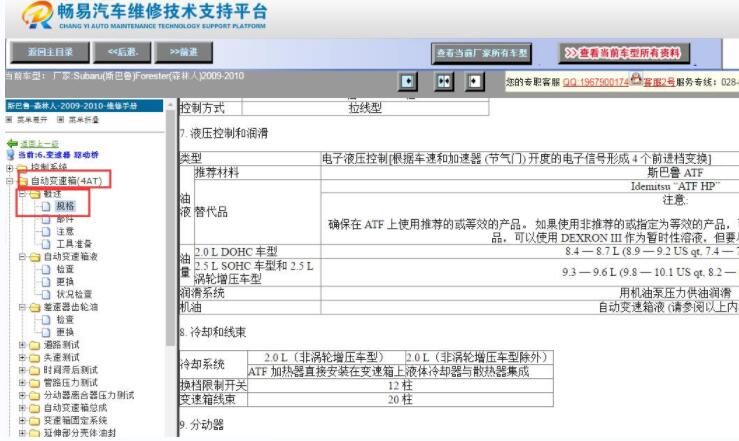Click the folder icon beside 管路压力测试
Screen dimensions: 739x441
[35, 383]
